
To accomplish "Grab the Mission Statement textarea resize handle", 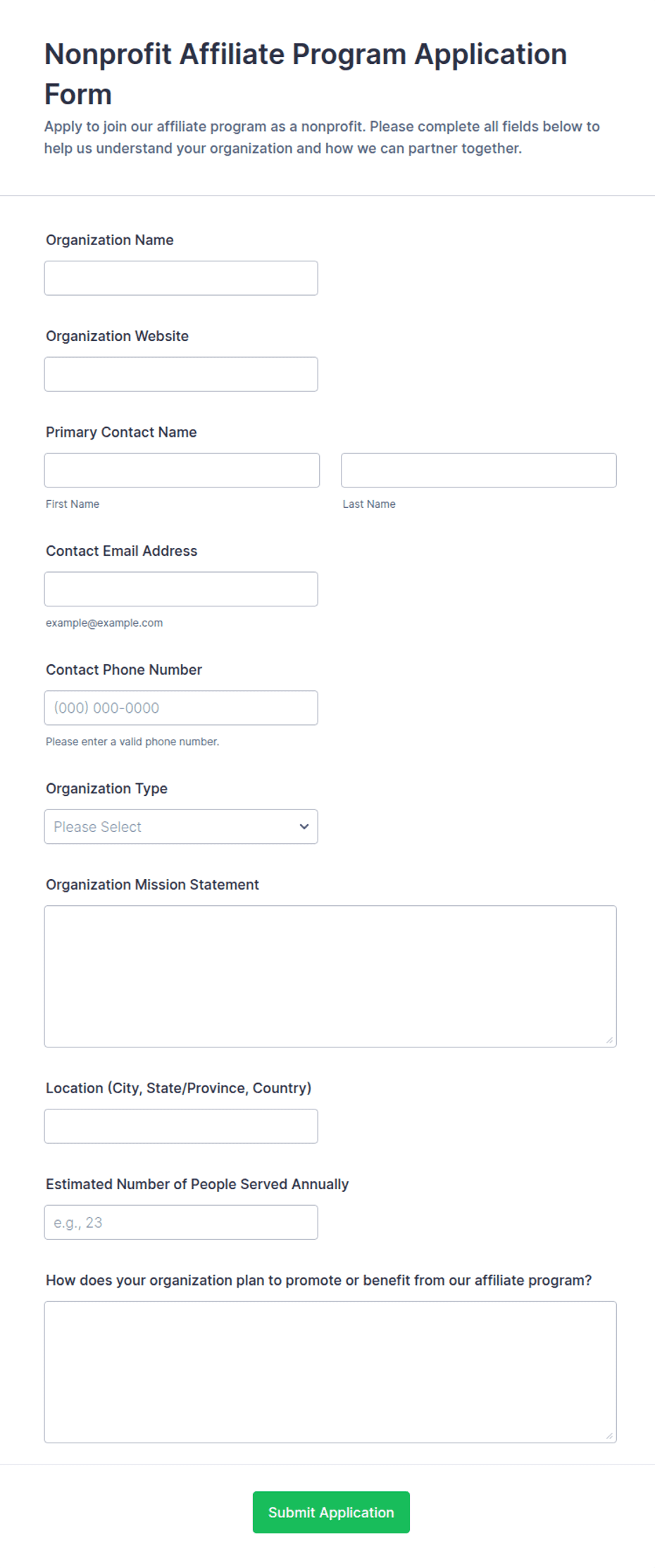I will [x=609, y=1040].
